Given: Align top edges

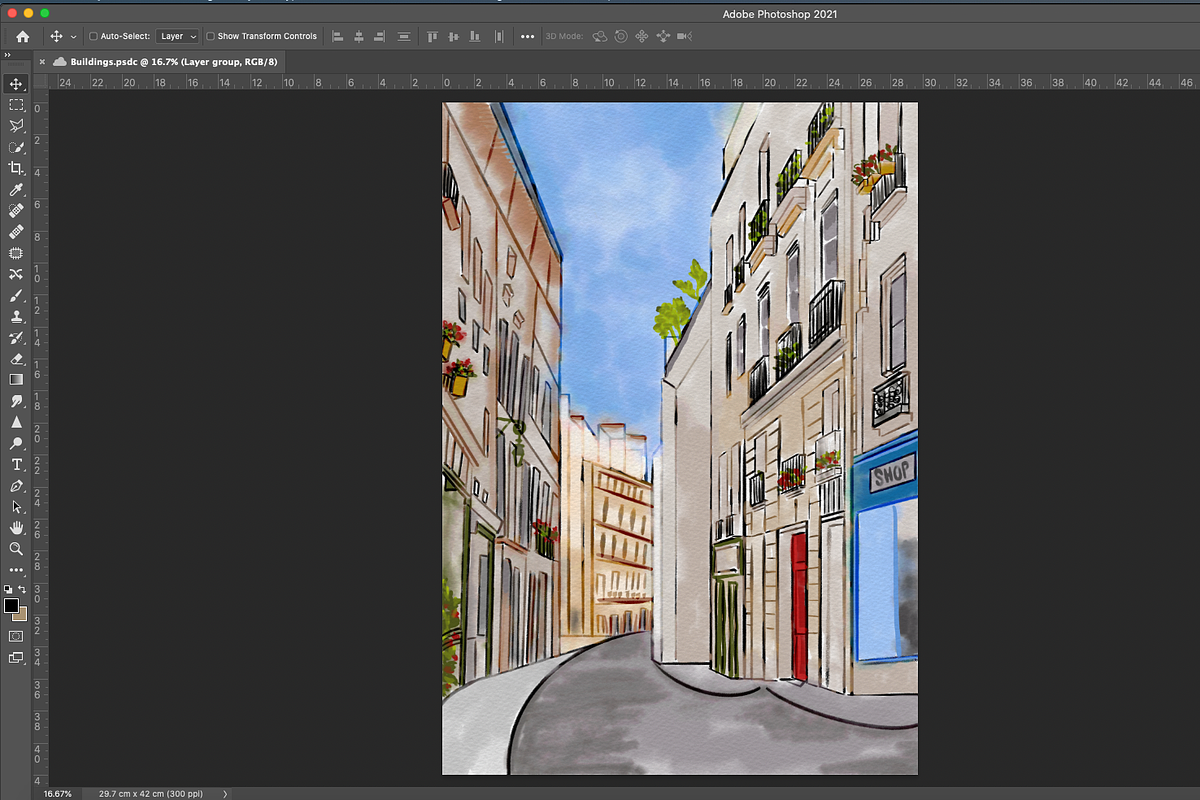Looking at the screenshot, I should click(432, 36).
